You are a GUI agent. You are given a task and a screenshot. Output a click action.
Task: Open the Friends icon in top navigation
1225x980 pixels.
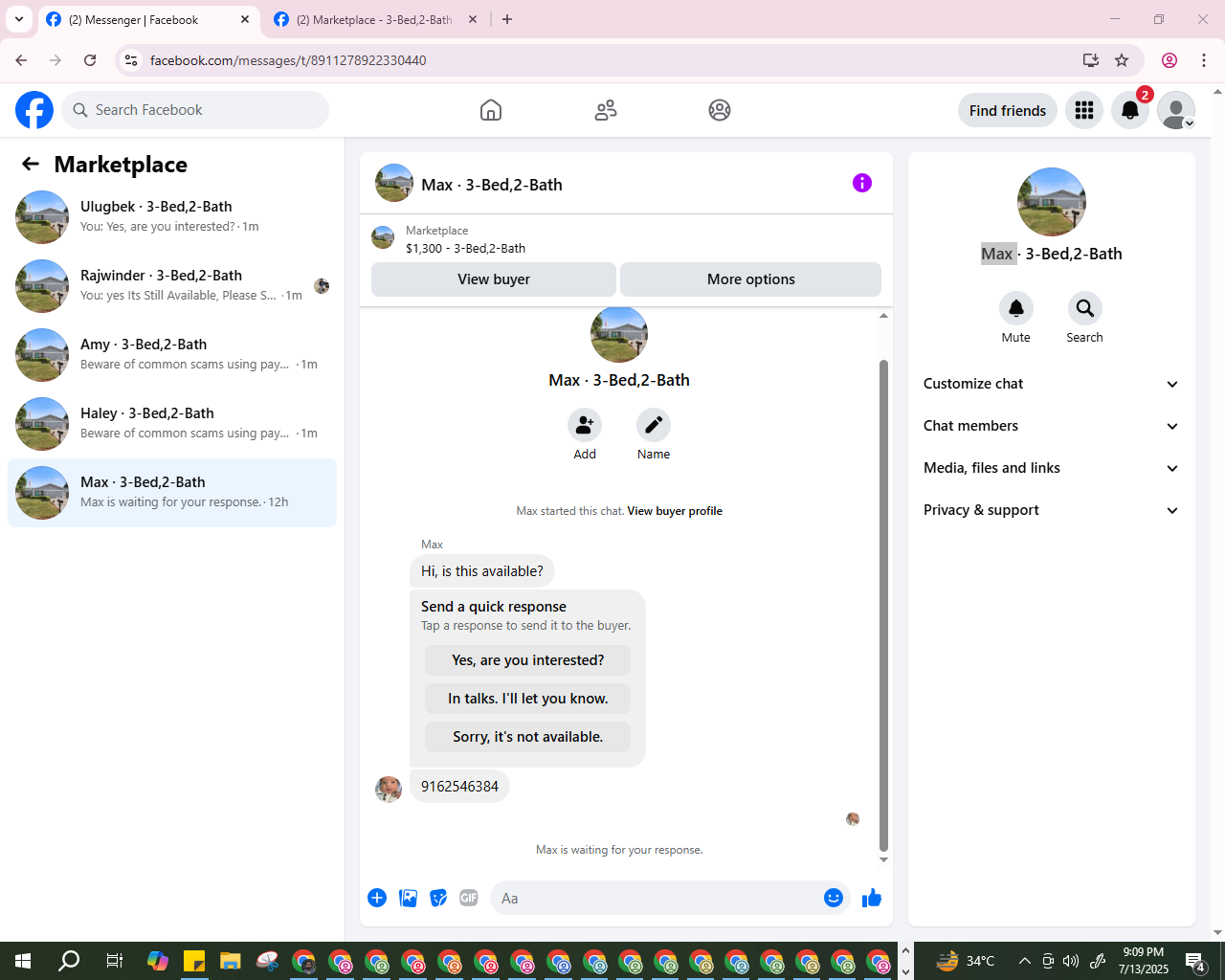(x=606, y=110)
